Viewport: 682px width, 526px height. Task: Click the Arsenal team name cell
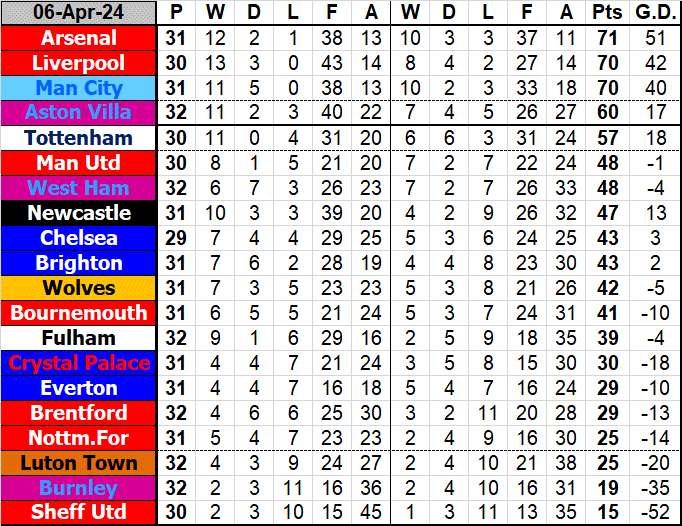[x=79, y=38]
